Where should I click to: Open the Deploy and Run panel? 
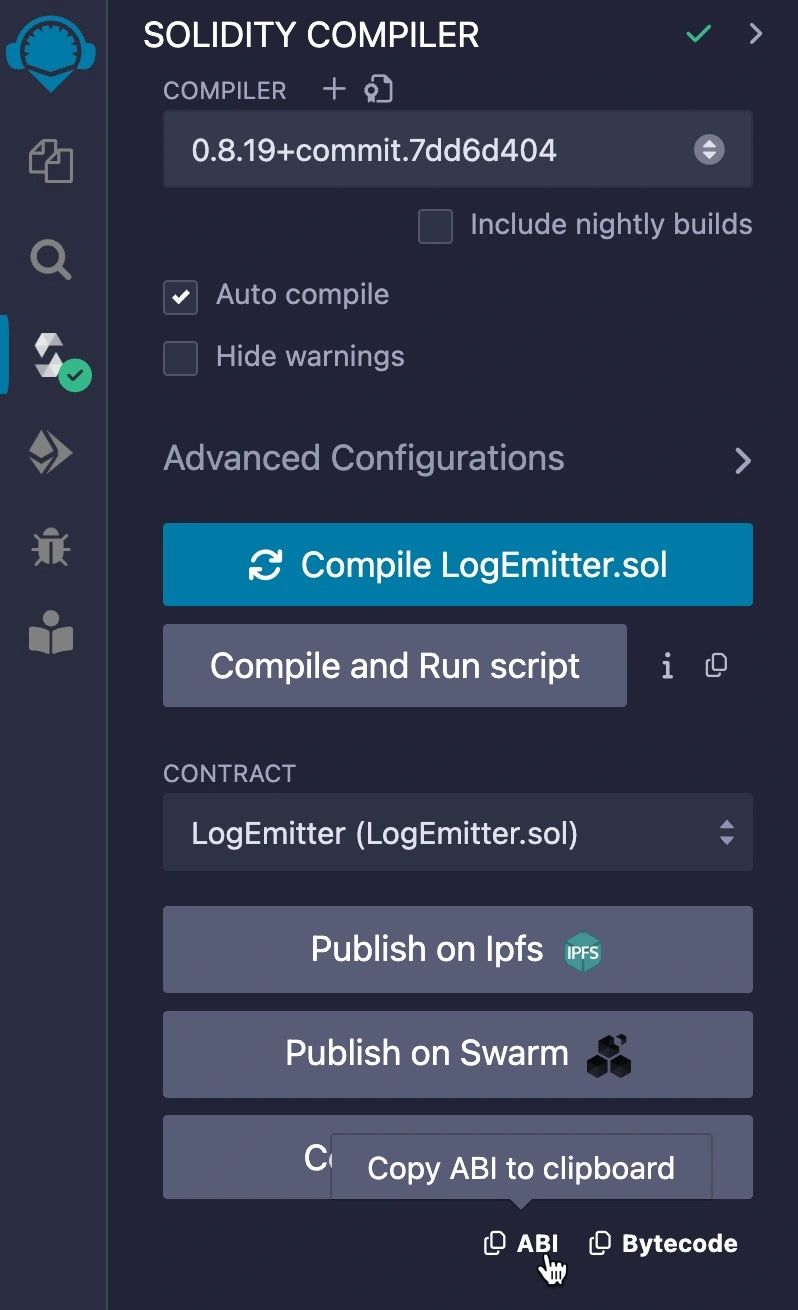click(50, 452)
